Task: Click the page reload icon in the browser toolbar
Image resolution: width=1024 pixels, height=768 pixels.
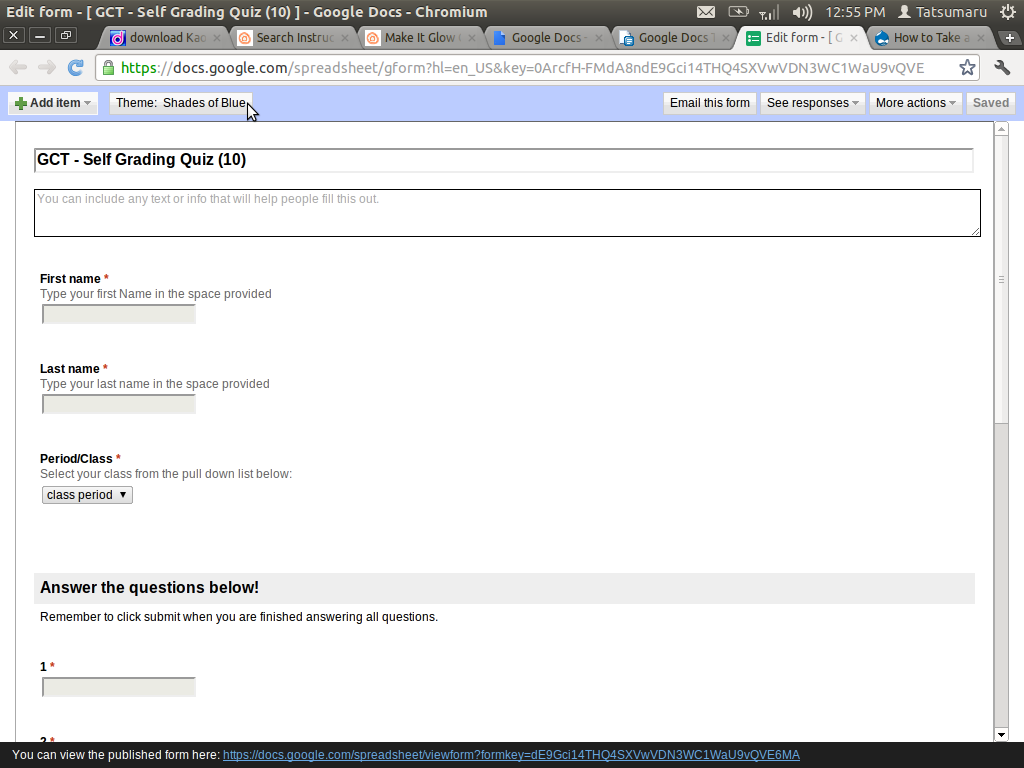Action: click(x=75, y=67)
